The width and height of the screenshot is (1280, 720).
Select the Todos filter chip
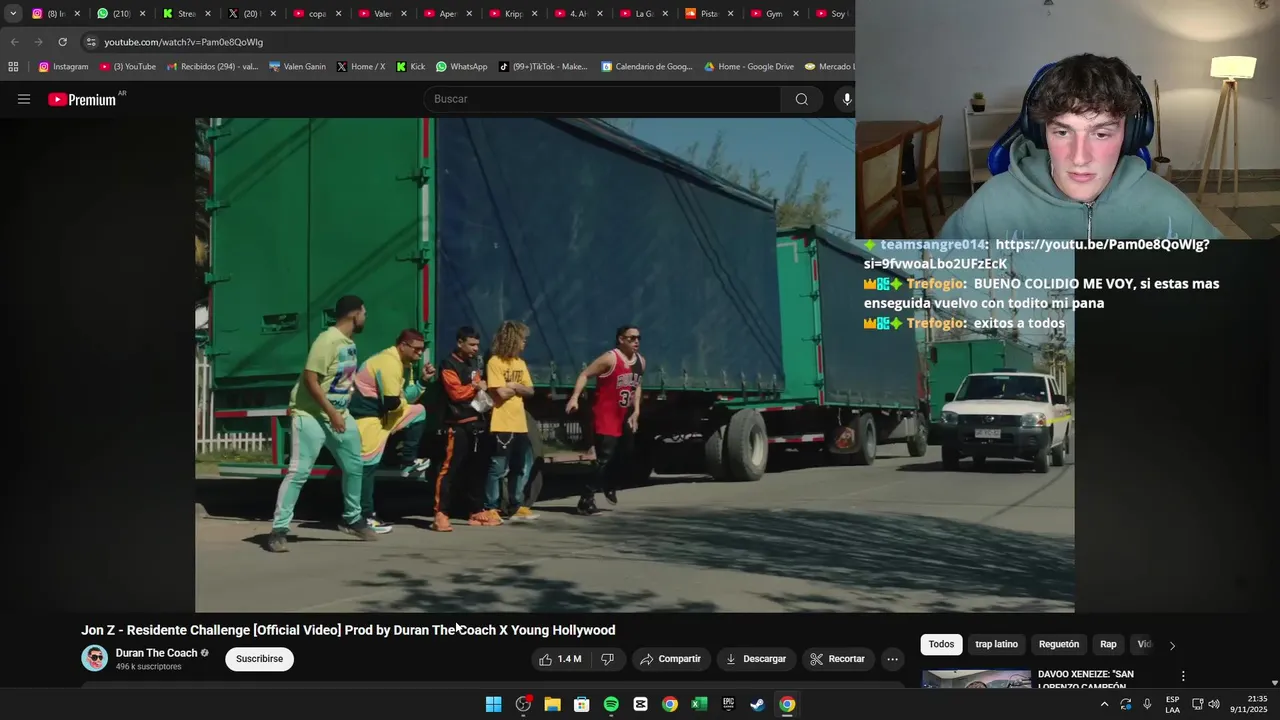click(x=941, y=644)
